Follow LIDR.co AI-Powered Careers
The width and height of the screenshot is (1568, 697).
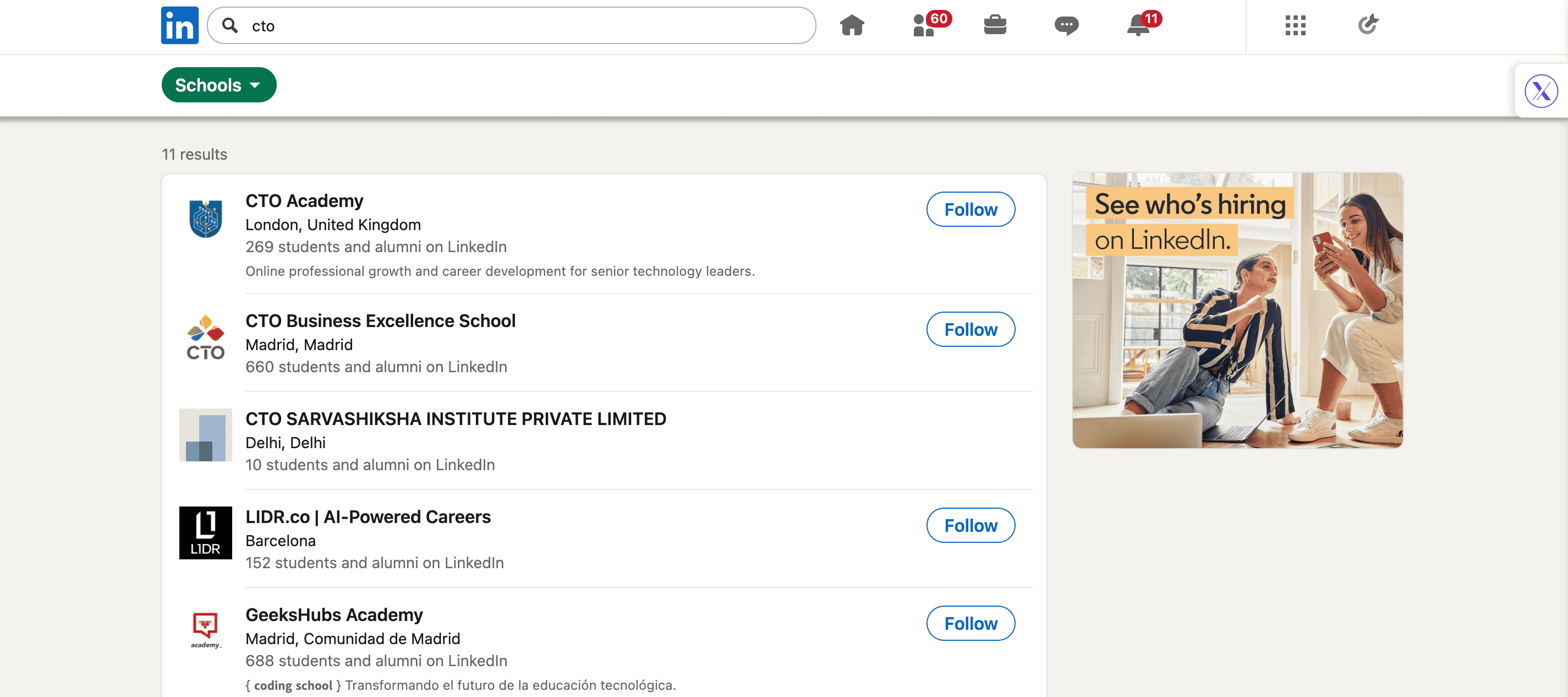coord(971,525)
